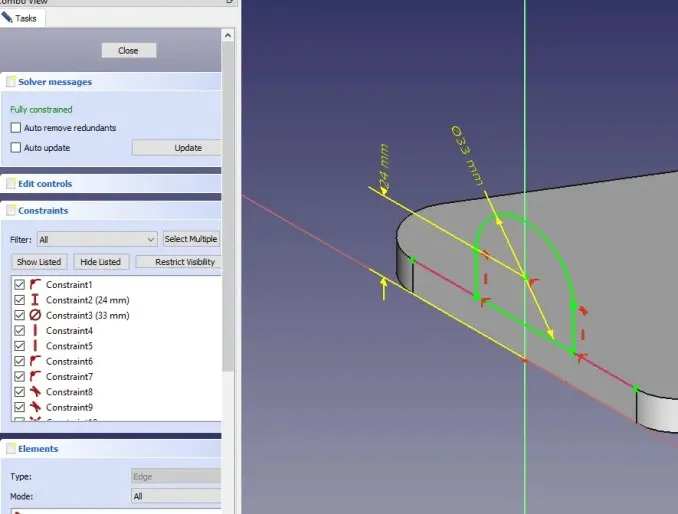This screenshot has height=514, width=678.
Task: Click the green bottom line of the sketch
Action: 525,325
